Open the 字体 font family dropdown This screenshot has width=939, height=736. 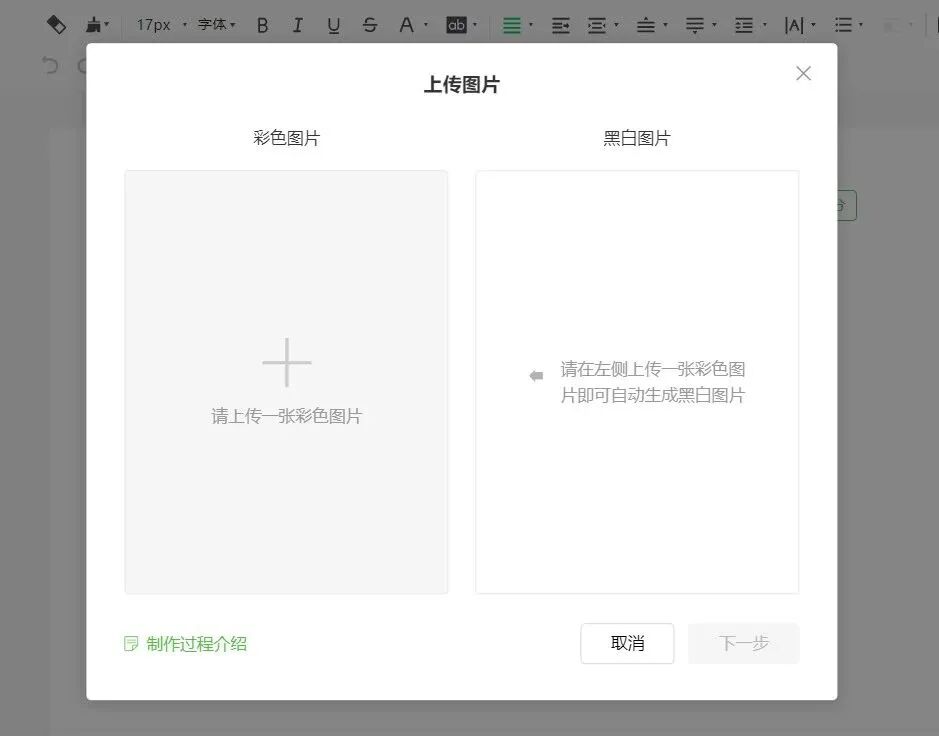coord(217,25)
